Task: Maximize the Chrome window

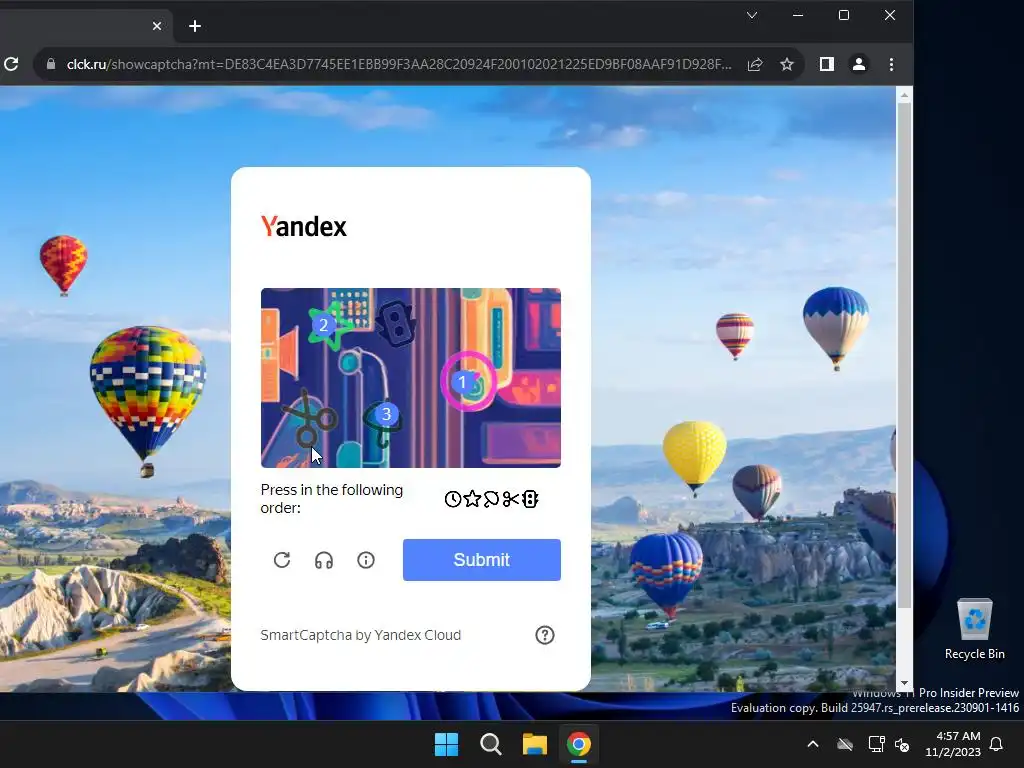Action: pos(844,15)
